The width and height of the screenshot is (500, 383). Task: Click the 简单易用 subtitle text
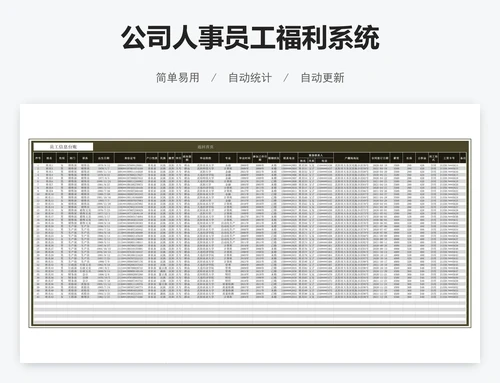(178, 78)
